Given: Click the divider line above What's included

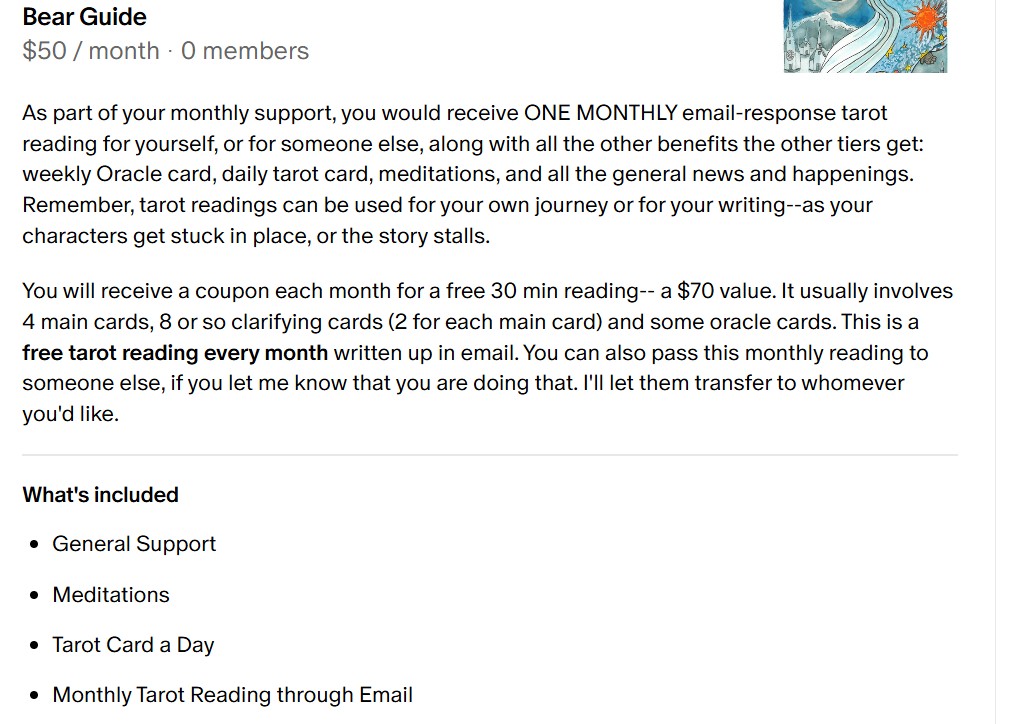Looking at the screenshot, I should click(x=490, y=455).
